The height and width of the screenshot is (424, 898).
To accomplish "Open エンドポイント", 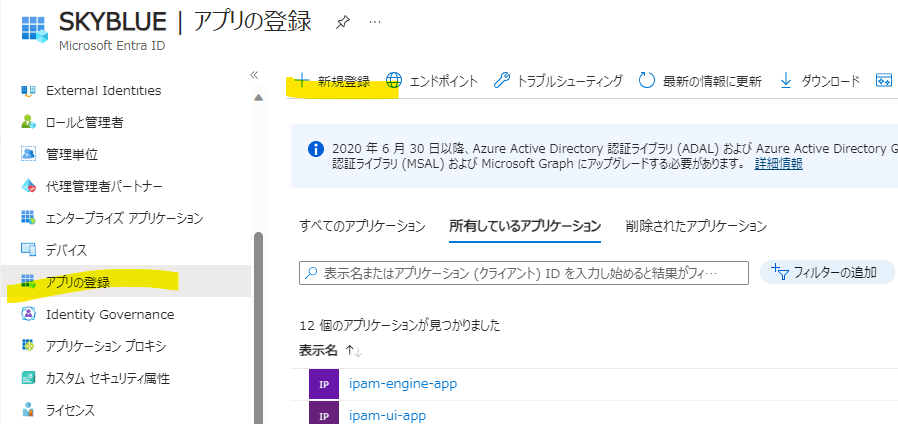I will point(443,81).
